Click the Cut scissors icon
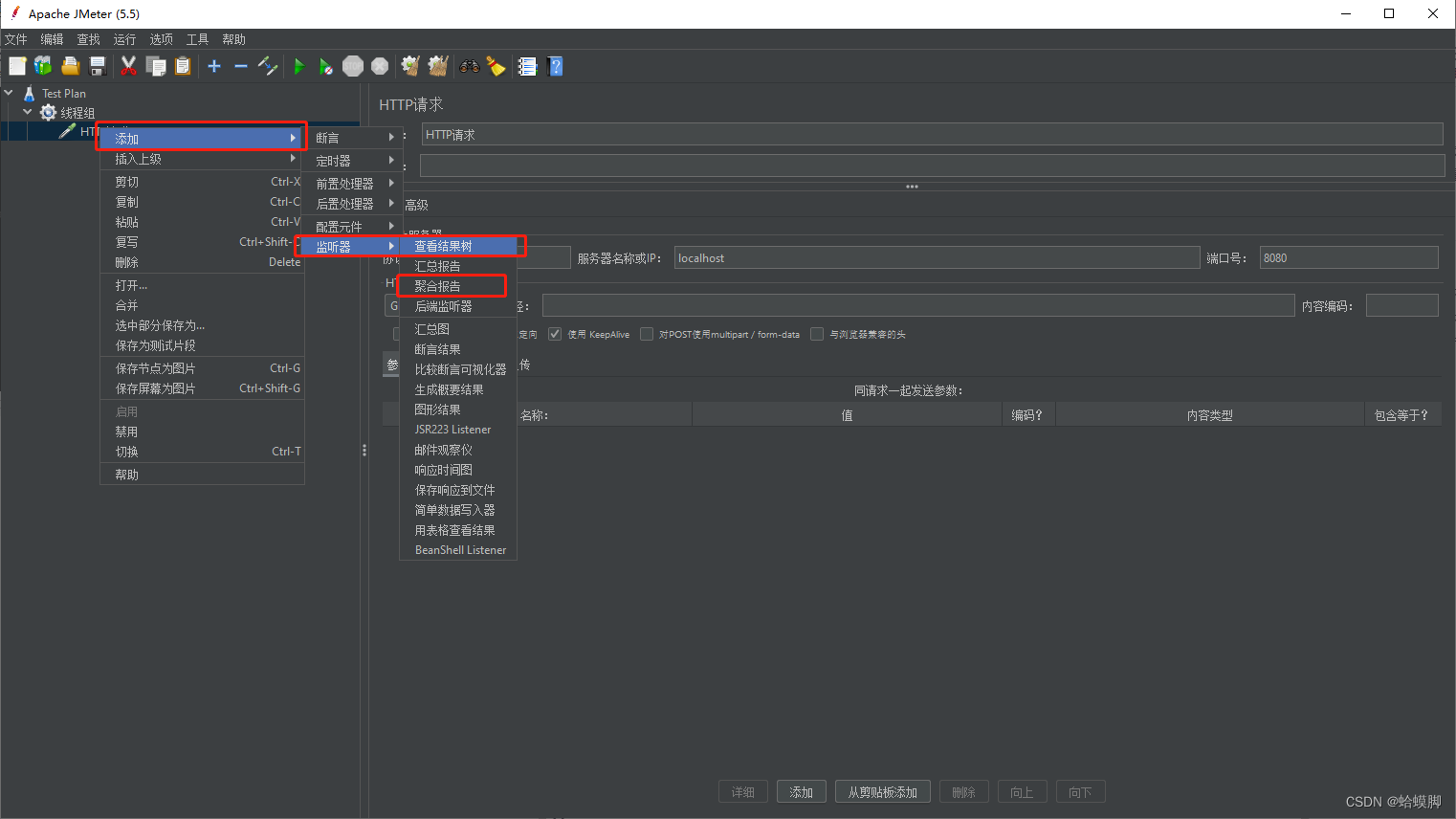Viewport: 1456px width, 819px height. click(128, 66)
